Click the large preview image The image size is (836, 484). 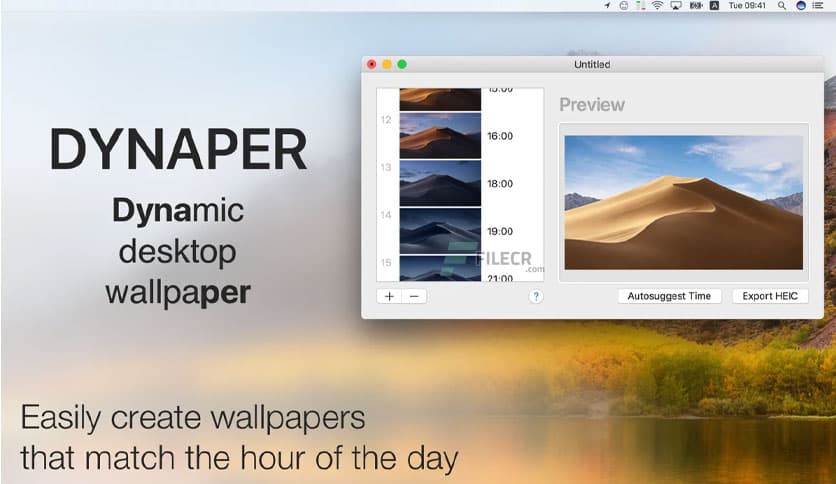tap(684, 203)
